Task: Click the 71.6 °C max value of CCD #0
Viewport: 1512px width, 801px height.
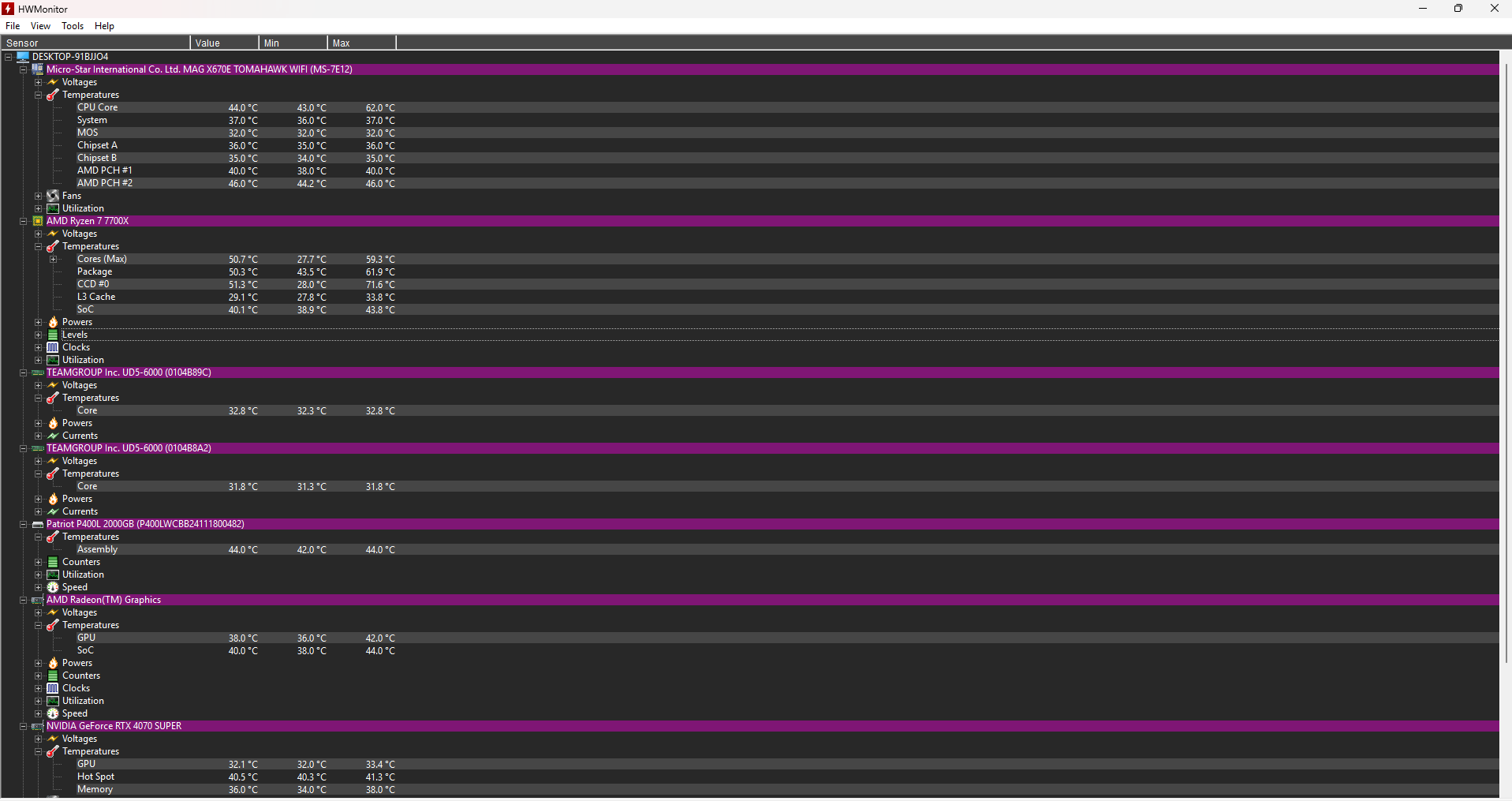Action: pos(380,285)
